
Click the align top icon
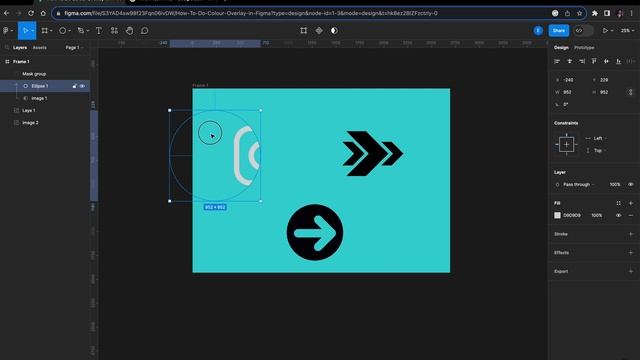(594, 61)
